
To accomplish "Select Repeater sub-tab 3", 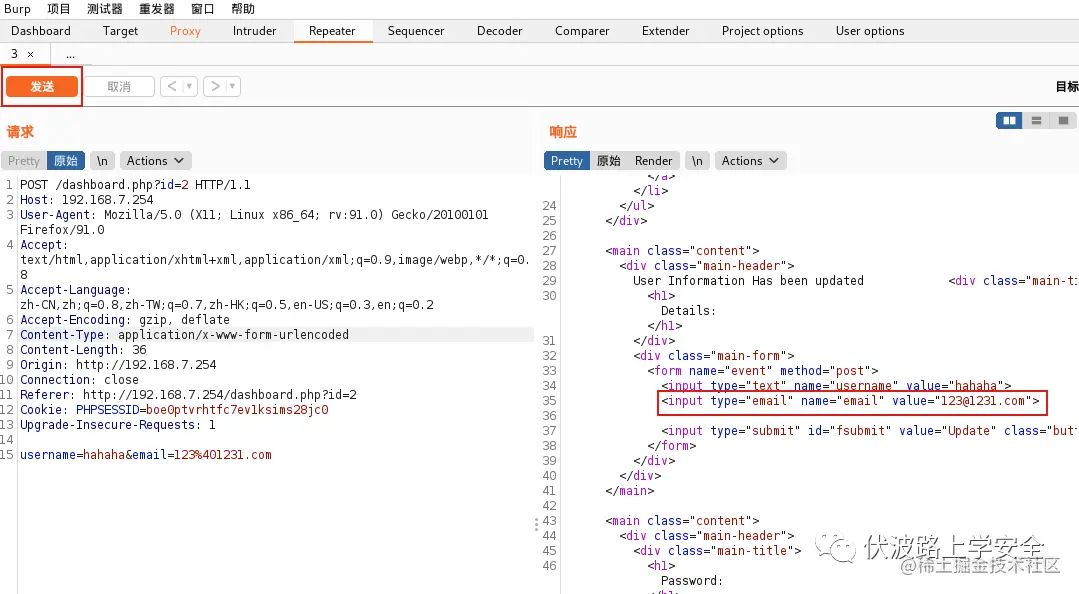I will 14,54.
